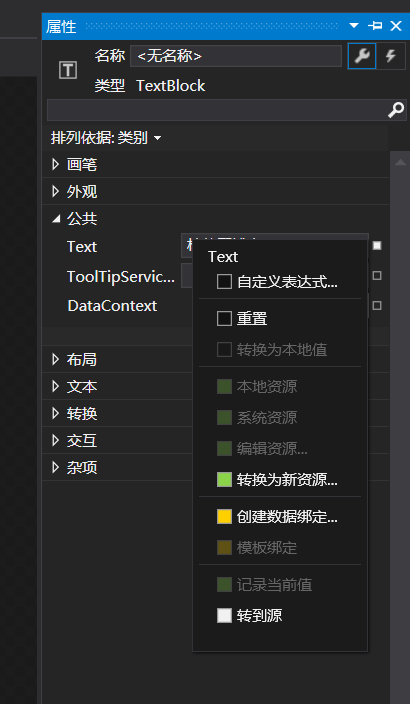Switch to the lightning bolt Events view
Image resolution: width=410 pixels, height=704 pixels.
(391, 56)
